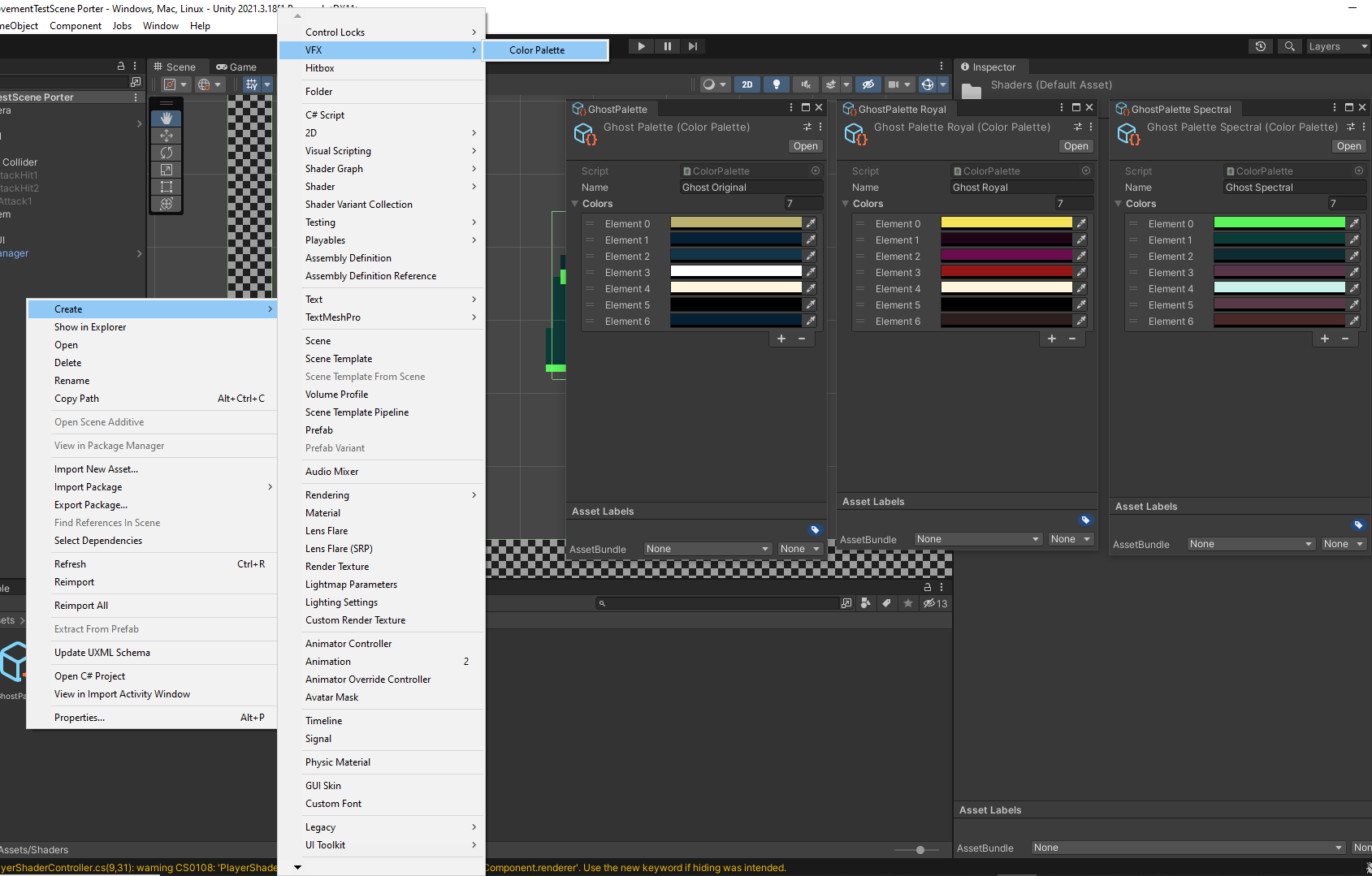This screenshot has width=1372, height=876.
Task: Toggle 2D scene view mode
Action: [747, 84]
